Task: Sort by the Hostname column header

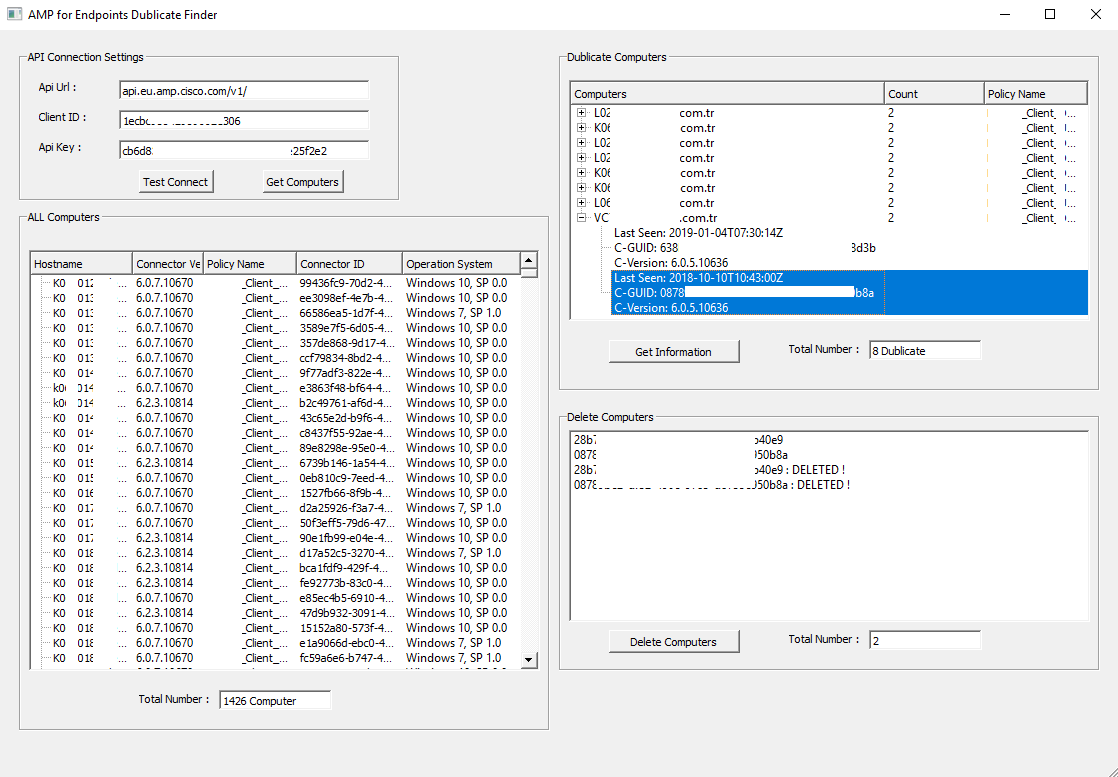Action: [x=81, y=264]
